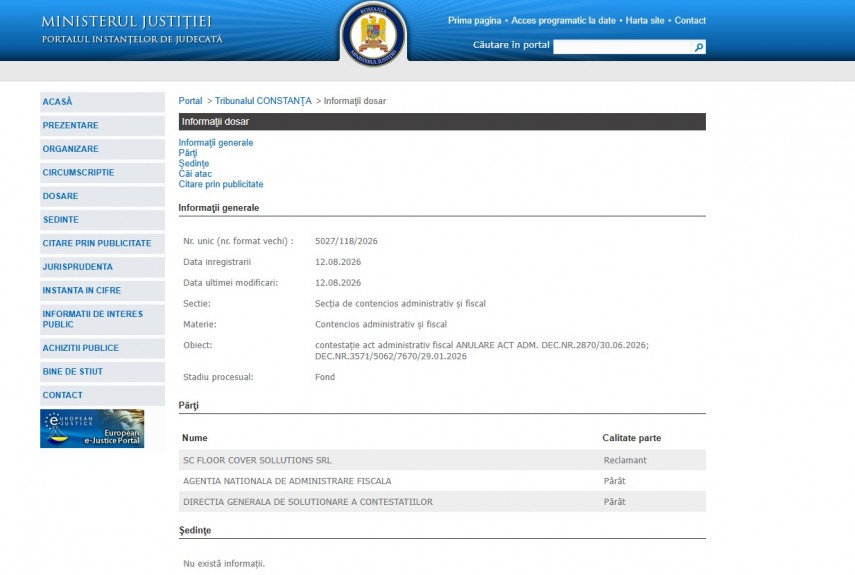The image size is (855, 575).
Task: Select ACHIZITII PUBLICE in the sidebar
Action: click(102, 348)
